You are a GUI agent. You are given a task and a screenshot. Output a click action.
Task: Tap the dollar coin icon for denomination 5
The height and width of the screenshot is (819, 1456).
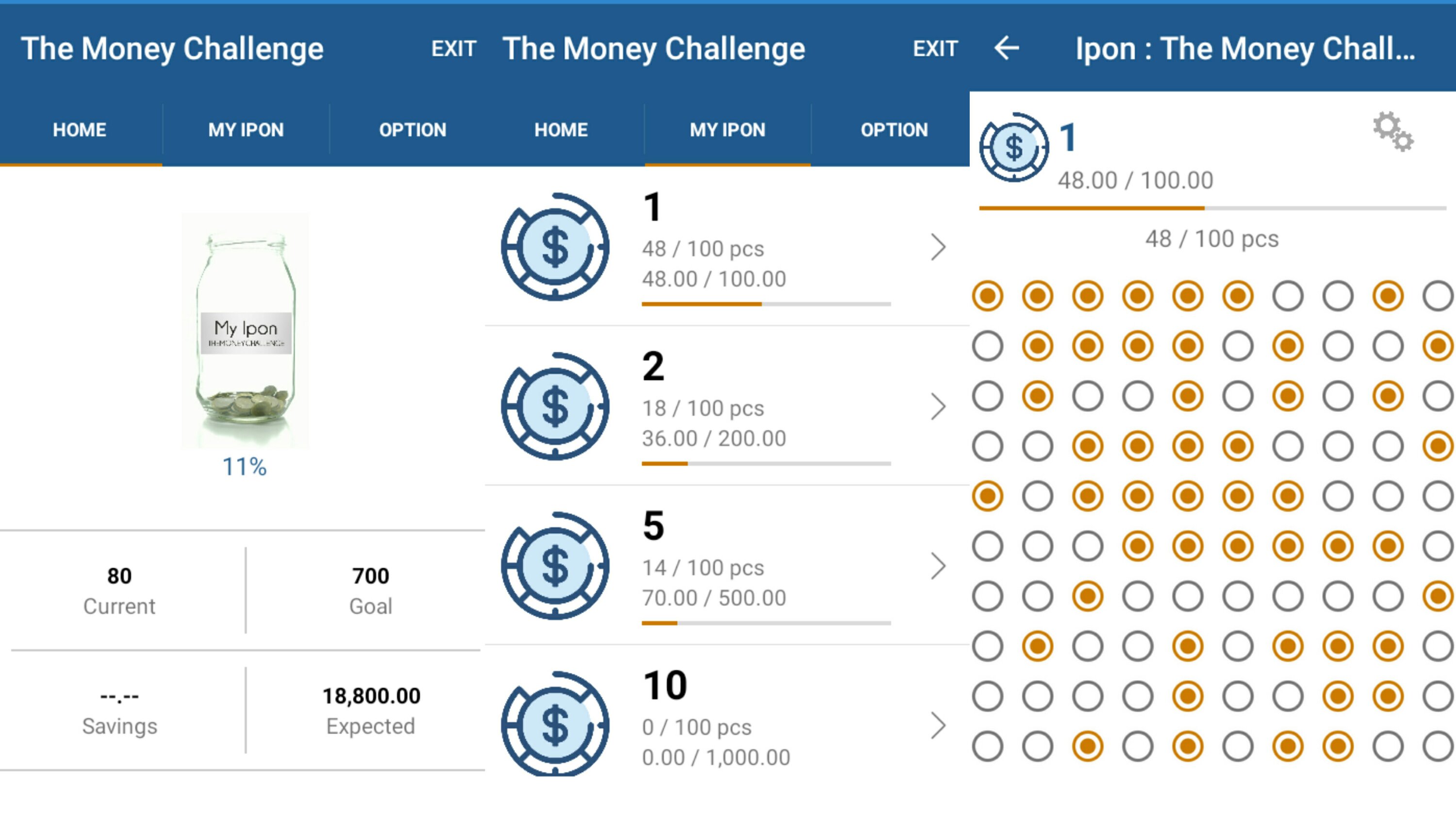point(555,566)
